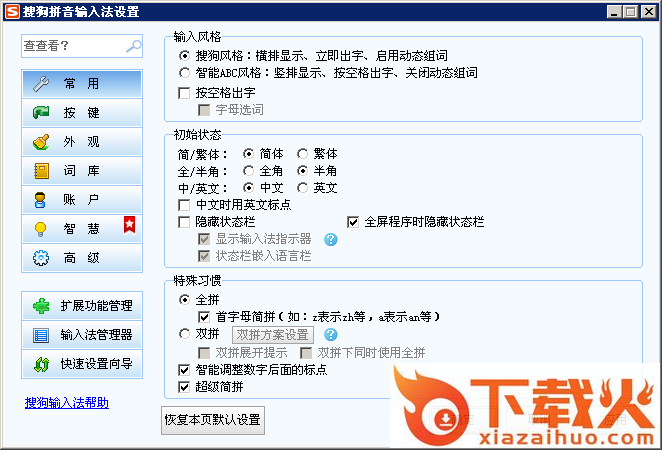
Task: Select 英文 radio button
Action: click(x=302, y=187)
